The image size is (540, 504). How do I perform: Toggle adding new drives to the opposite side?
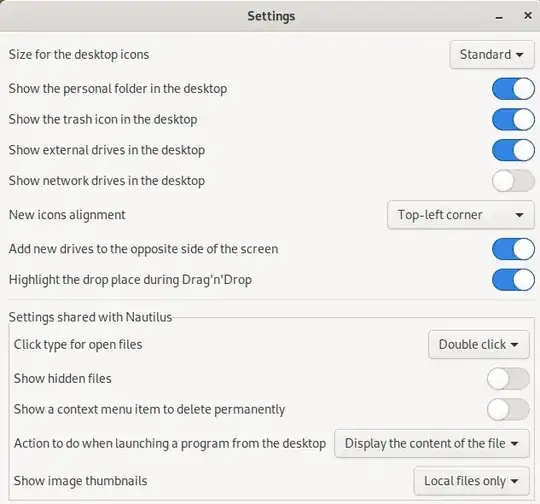point(513,249)
